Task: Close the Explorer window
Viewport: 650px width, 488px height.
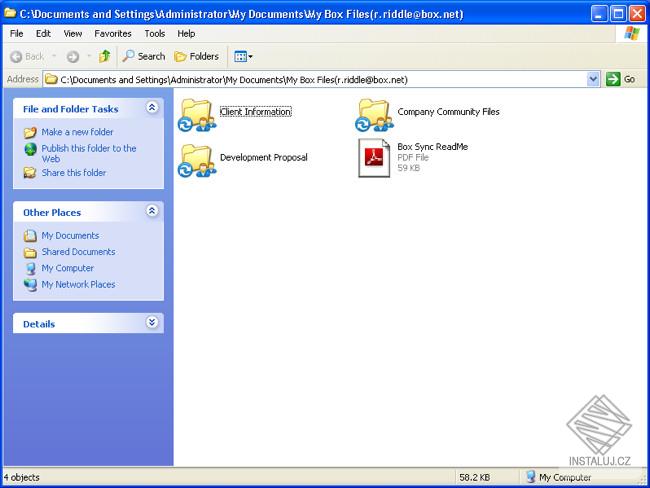Action: click(637, 14)
